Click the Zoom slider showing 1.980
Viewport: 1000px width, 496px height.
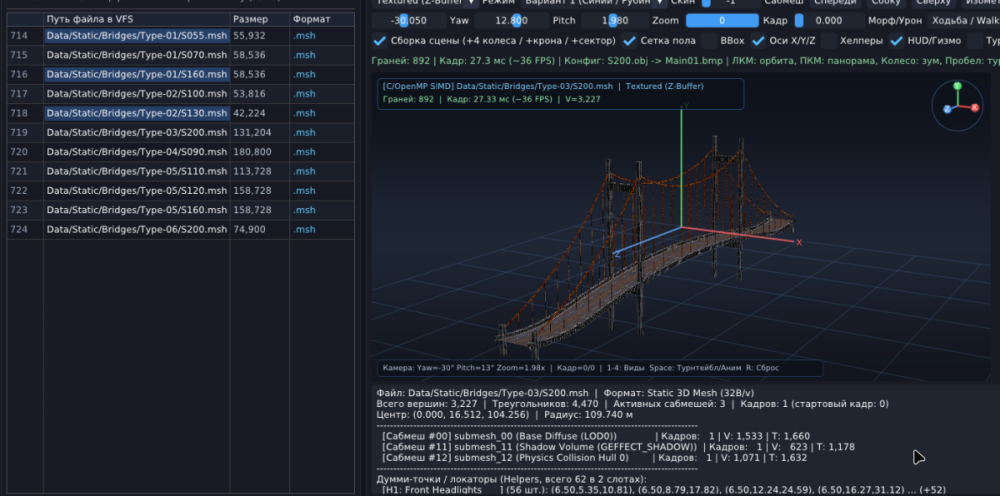(614, 20)
